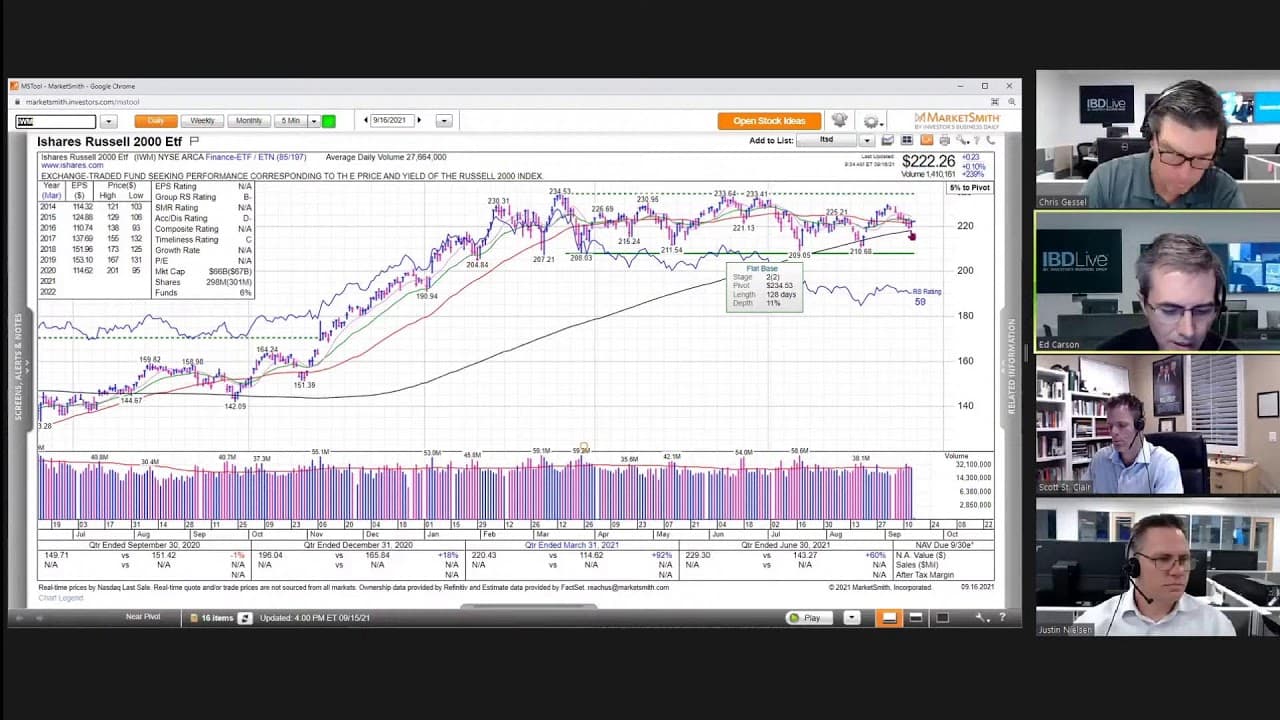The width and height of the screenshot is (1280, 720).
Task: Open the wrench tools icon in top toolbar
Action: 962,140
